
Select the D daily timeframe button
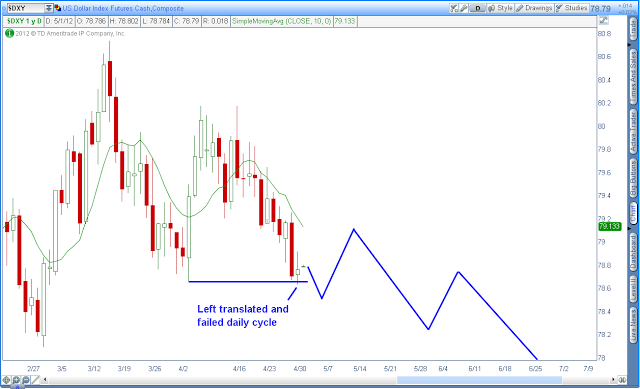[x=478, y=8]
